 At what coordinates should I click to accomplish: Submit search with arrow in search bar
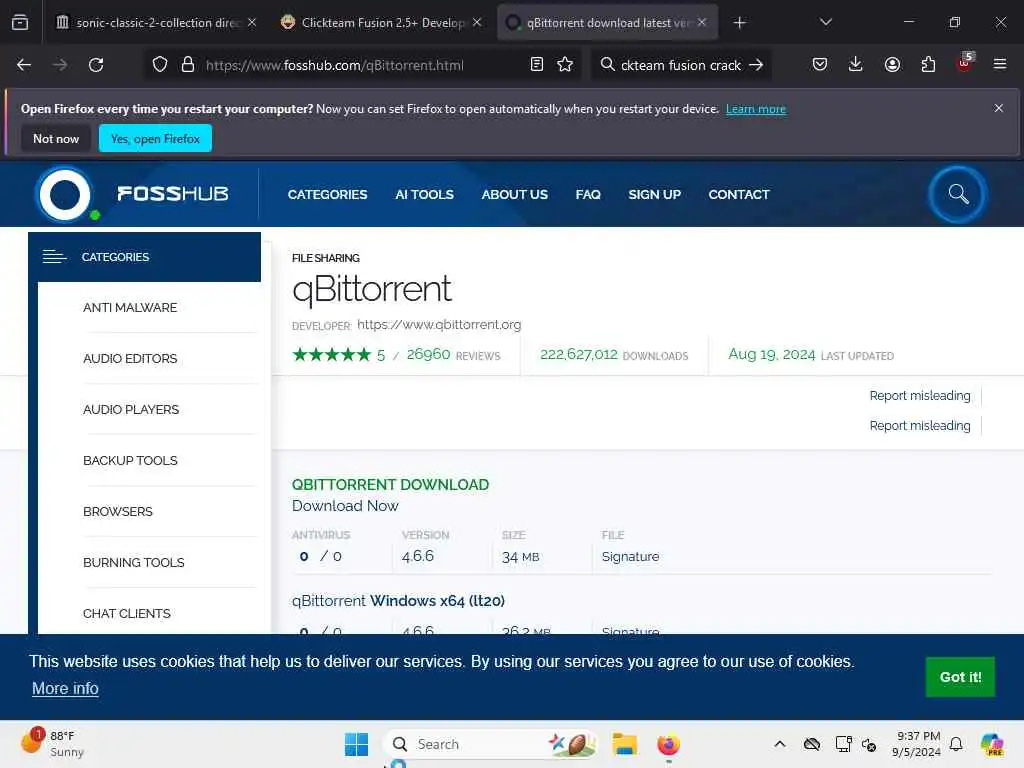(756, 65)
